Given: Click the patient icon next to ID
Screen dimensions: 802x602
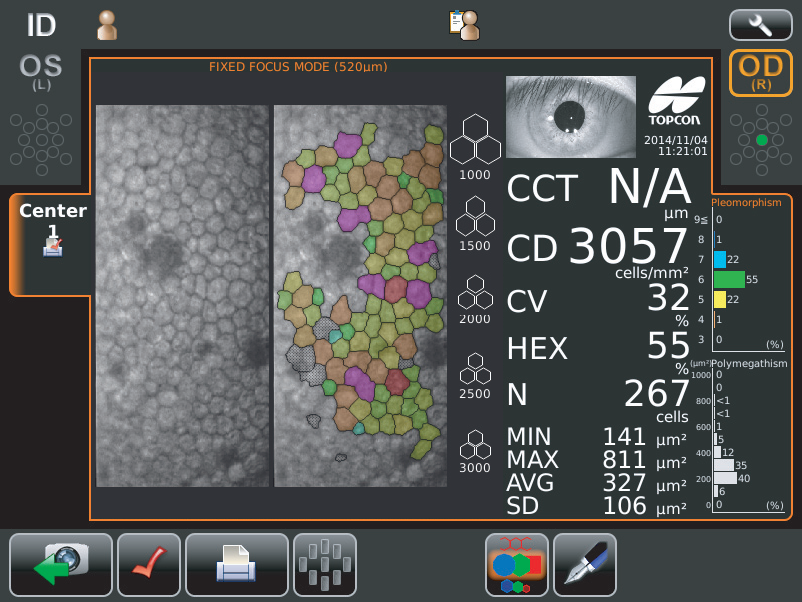Looking at the screenshot, I should [106, 25].
